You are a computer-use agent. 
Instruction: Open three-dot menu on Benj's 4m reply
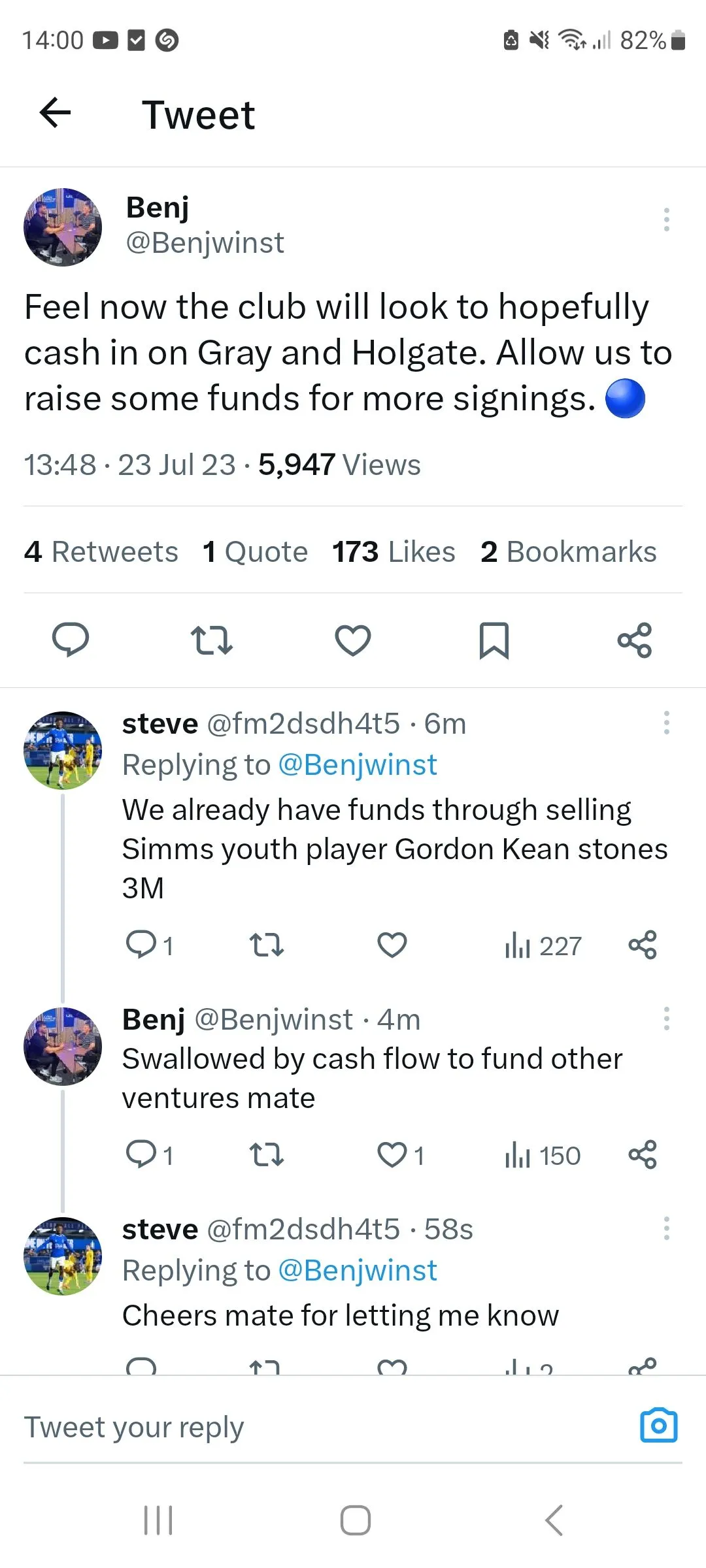[x=666, y=1019]
